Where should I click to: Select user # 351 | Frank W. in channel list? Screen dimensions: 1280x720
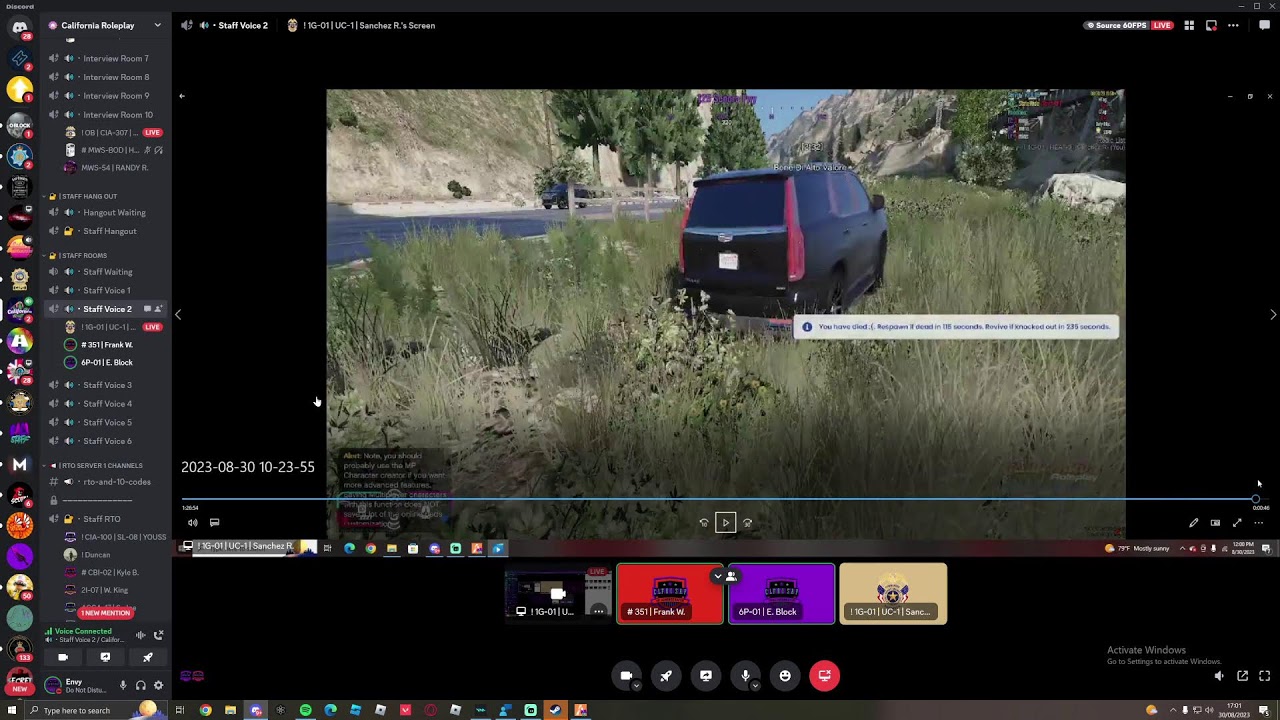[x=107, y=345]
